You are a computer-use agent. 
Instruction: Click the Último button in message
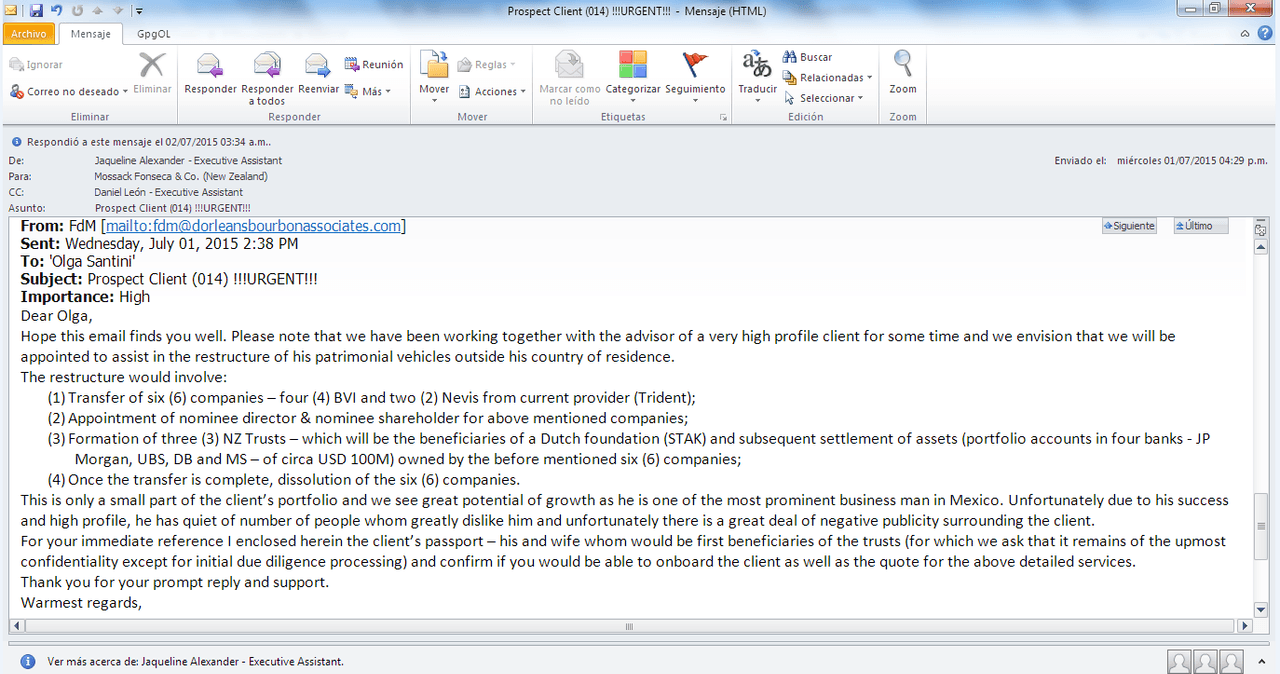(1200, 226)
